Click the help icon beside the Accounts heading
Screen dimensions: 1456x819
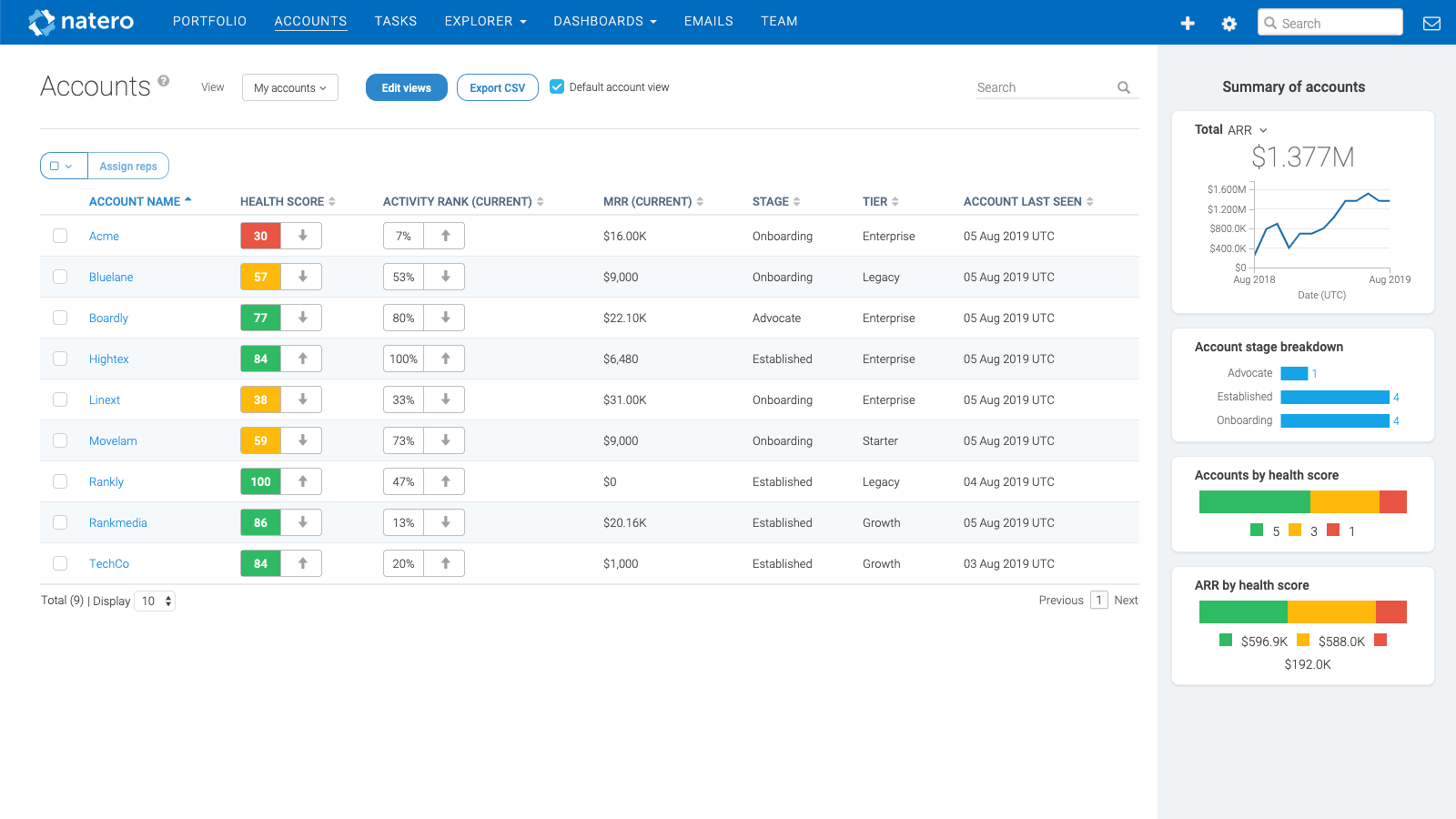pos(163,80)
